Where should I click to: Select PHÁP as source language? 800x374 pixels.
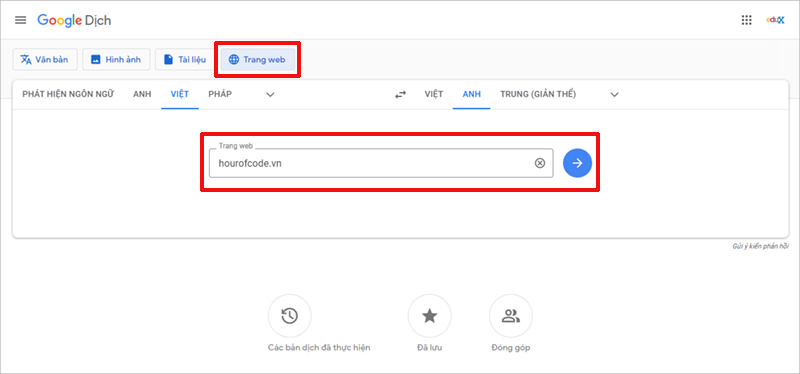[x=220, y=94]
